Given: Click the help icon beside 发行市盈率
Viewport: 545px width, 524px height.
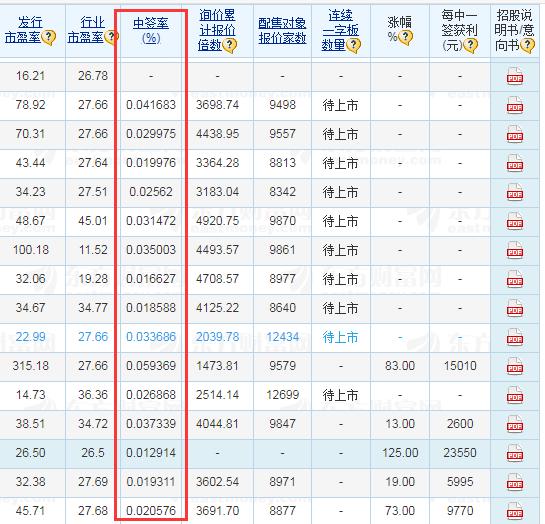Looking at the screenshot, I should pyautogui.click(x=49, y=38).
